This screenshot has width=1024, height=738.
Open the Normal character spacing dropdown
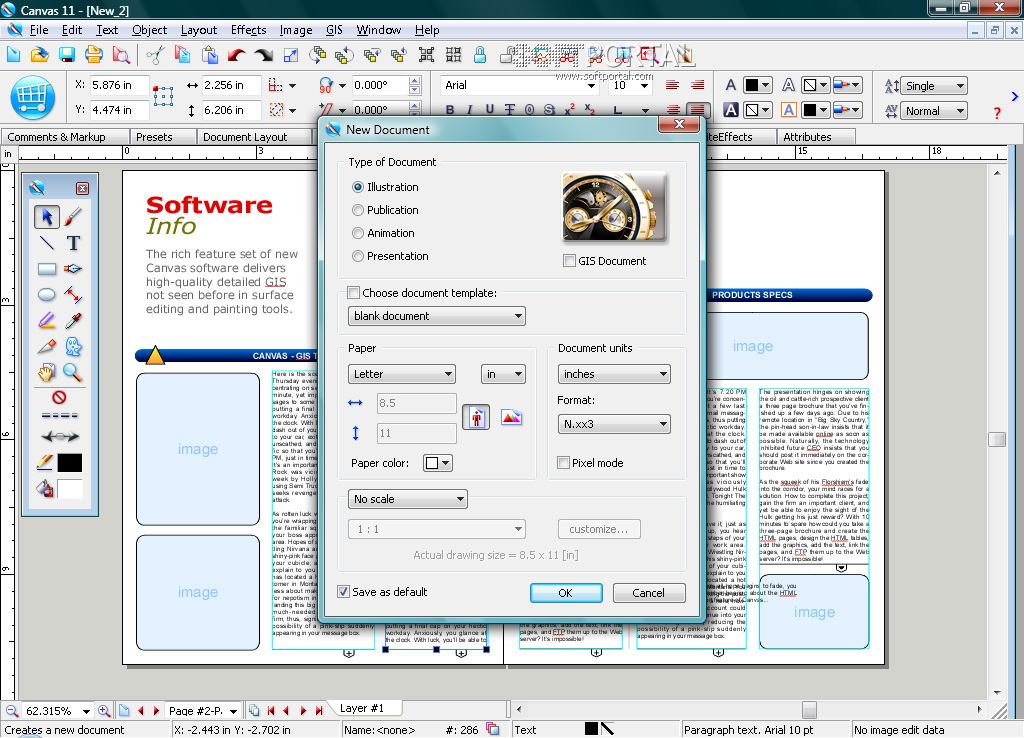934,111
